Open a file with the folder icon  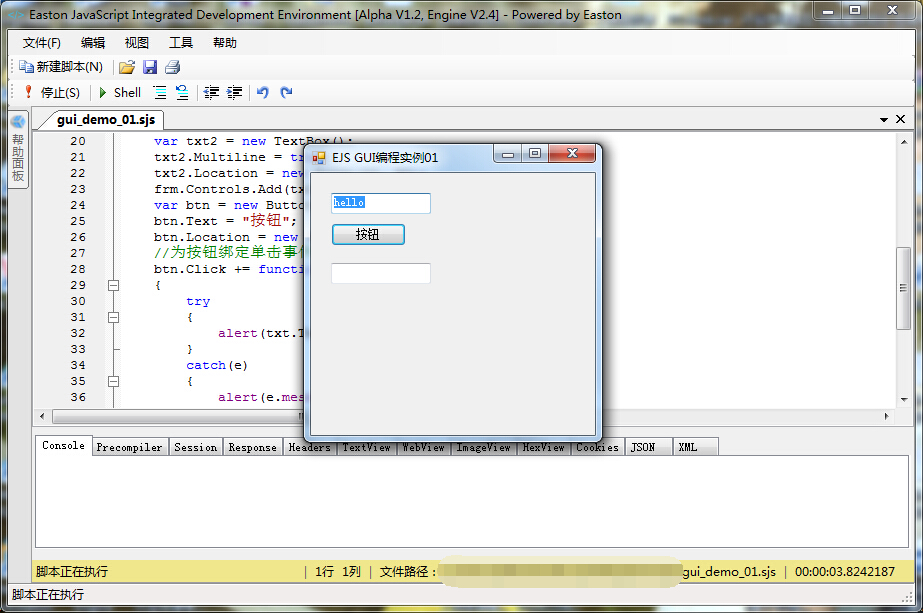point(127,67)
